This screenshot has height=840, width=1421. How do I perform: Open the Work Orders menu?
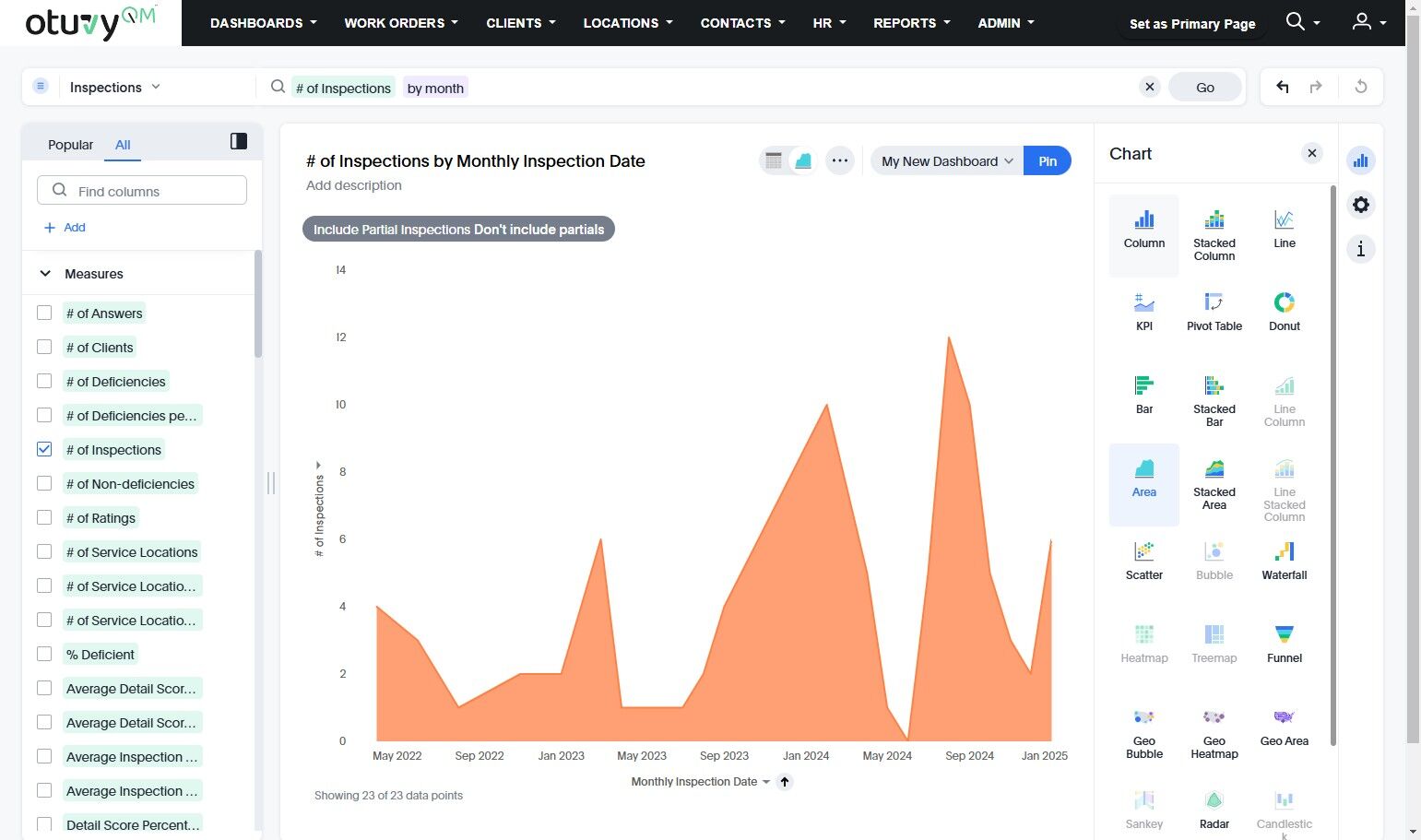tap(400, 23)
